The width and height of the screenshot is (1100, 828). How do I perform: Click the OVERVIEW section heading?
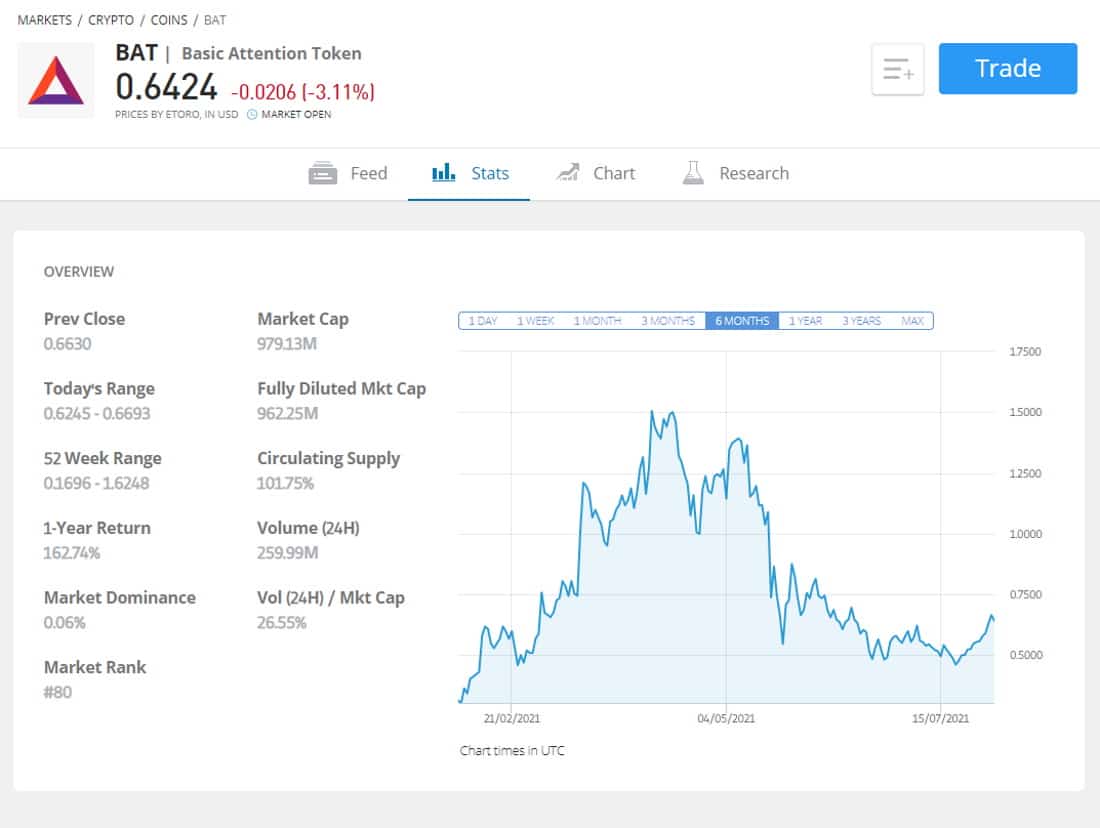[79, 272]
